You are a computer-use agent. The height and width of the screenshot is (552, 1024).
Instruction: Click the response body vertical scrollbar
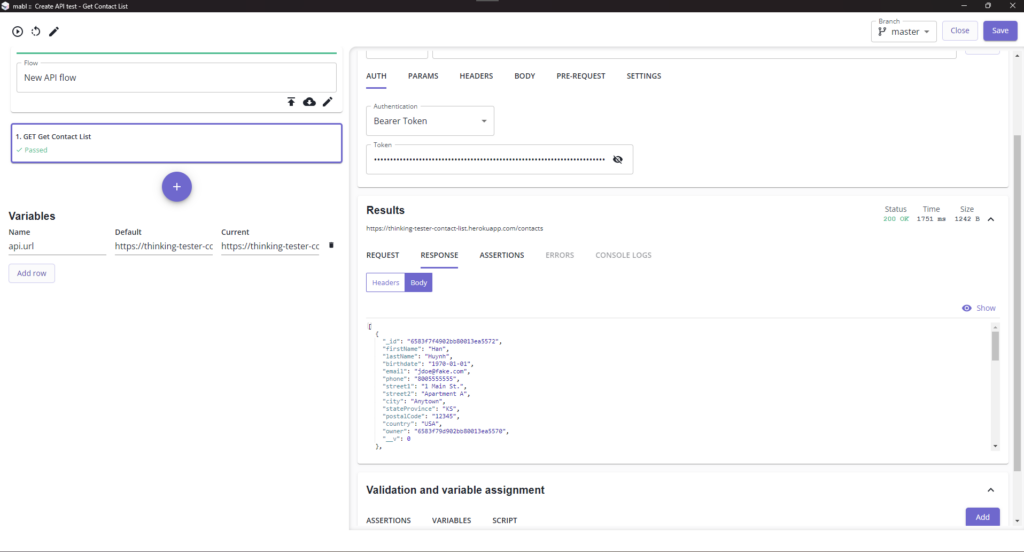(995, 346)
